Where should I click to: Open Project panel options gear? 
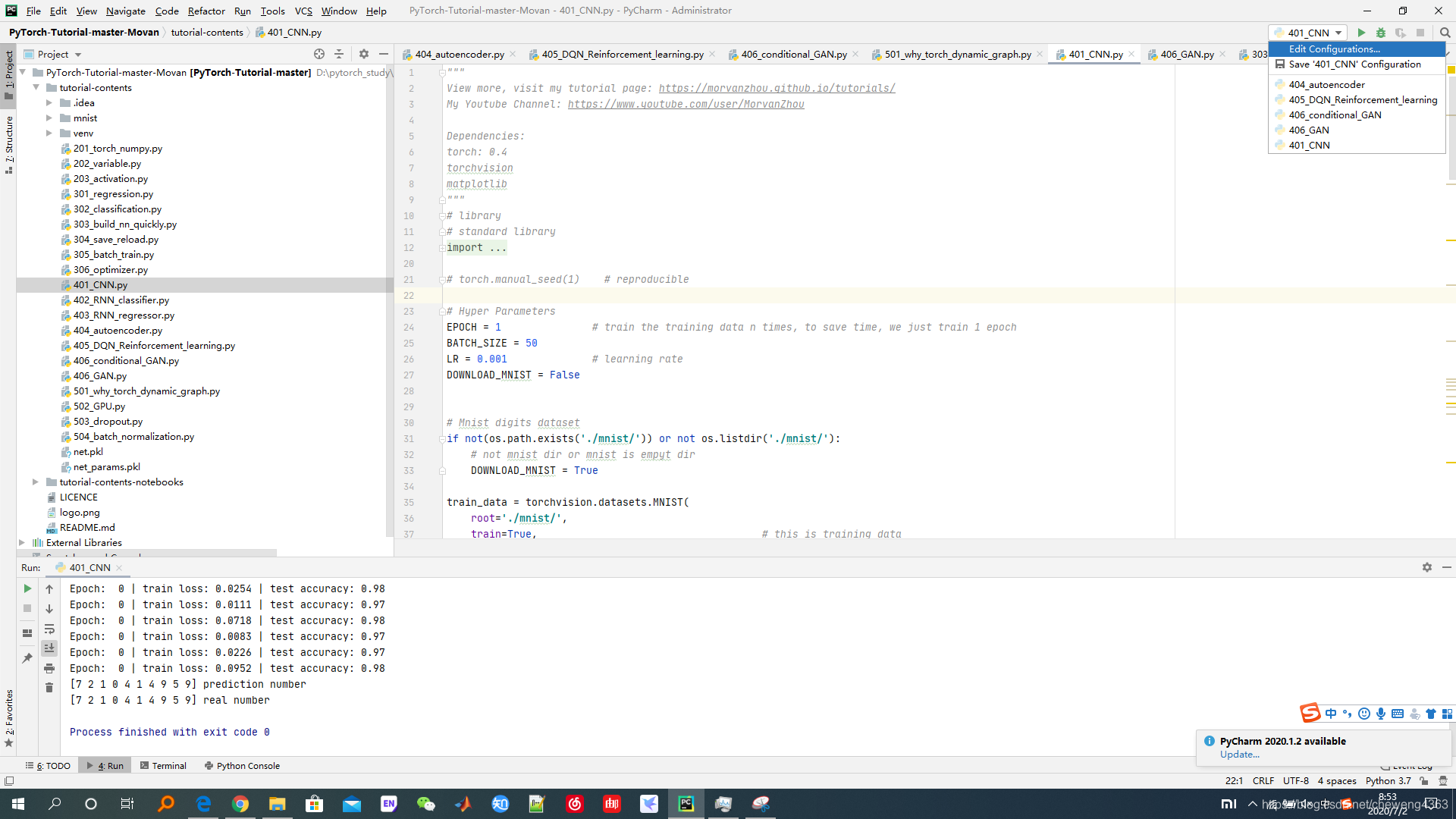coord(364,54)
